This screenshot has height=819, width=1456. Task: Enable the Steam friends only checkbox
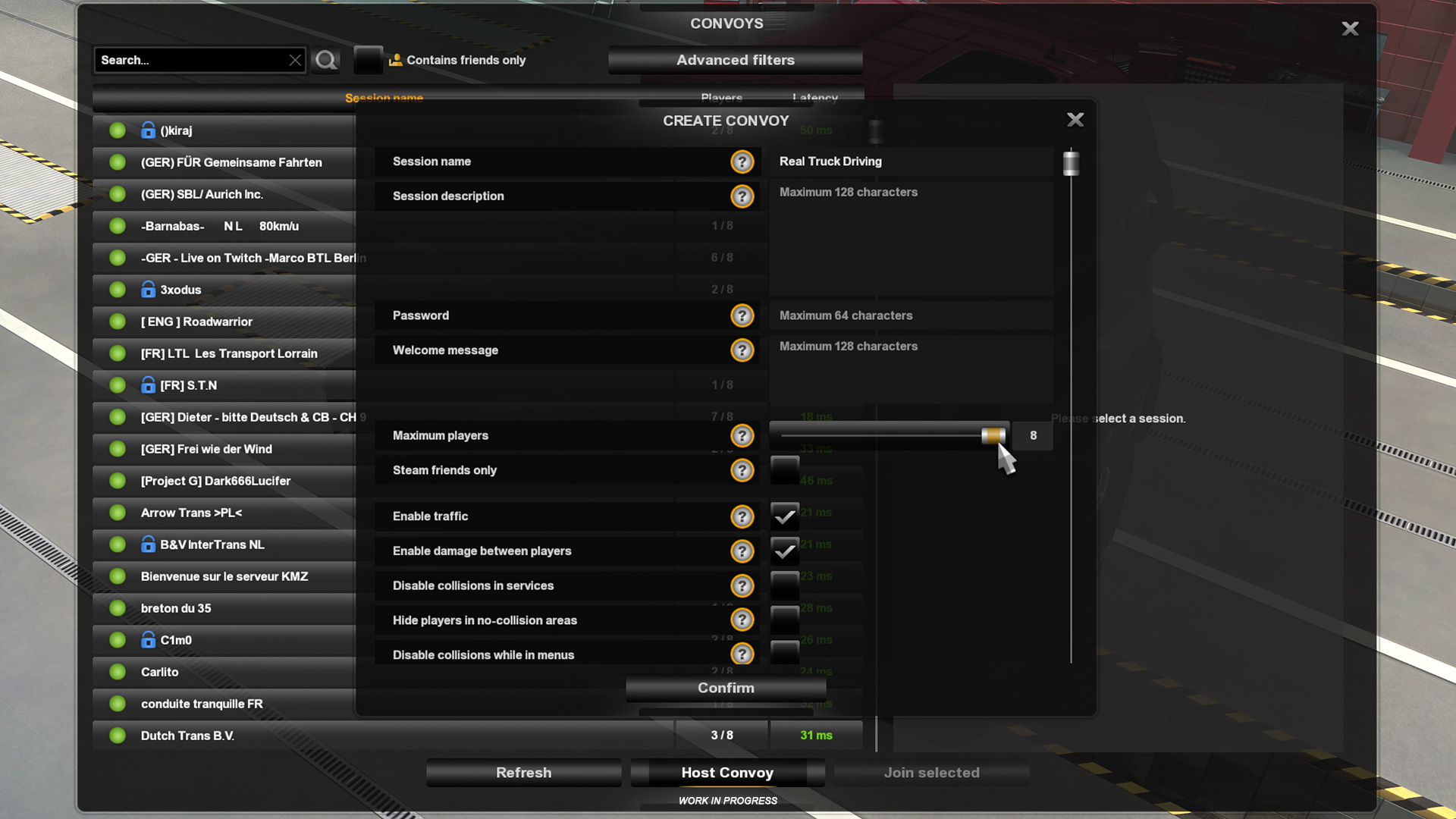tap(785, 470)
